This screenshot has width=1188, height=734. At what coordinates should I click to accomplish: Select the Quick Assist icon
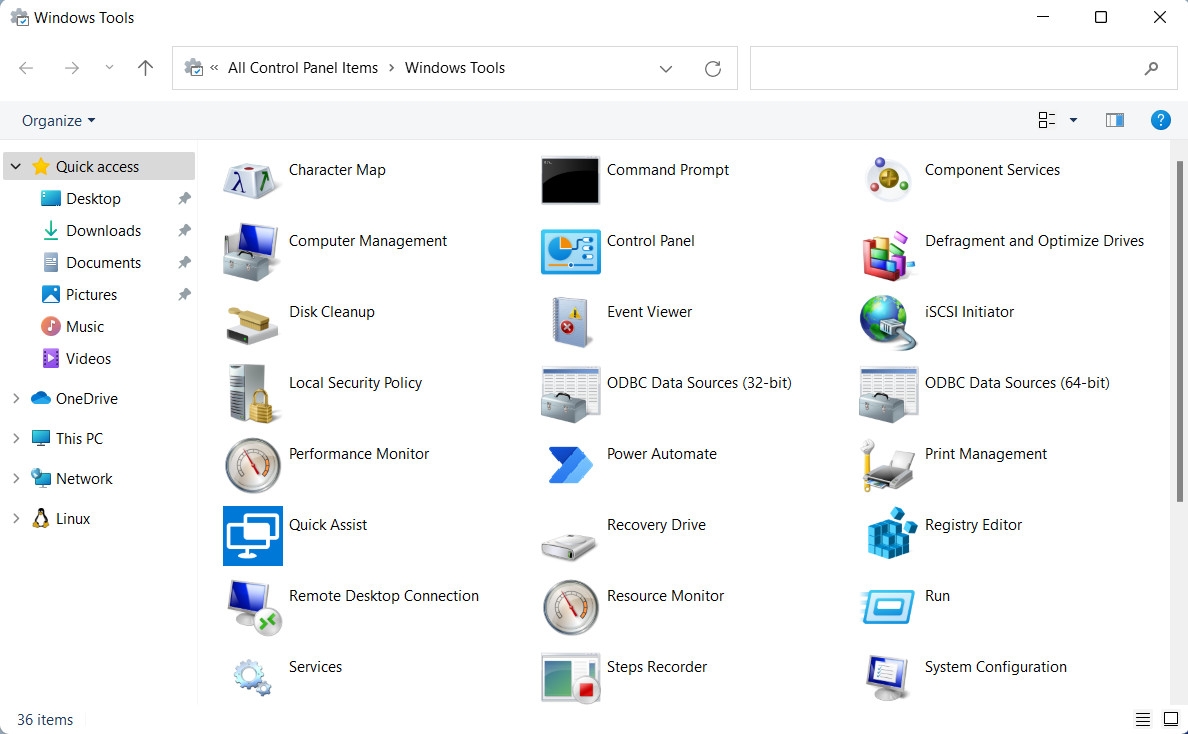coord(252,536)
